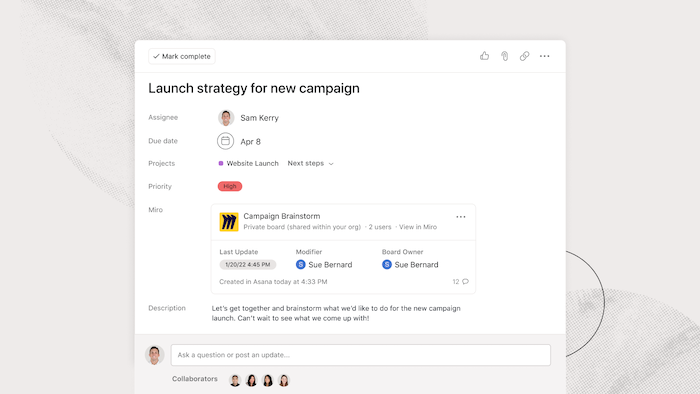This screenshot has width=700, height=394.
Task: Copy task link via chain icon
Action: tap(525, 56)
